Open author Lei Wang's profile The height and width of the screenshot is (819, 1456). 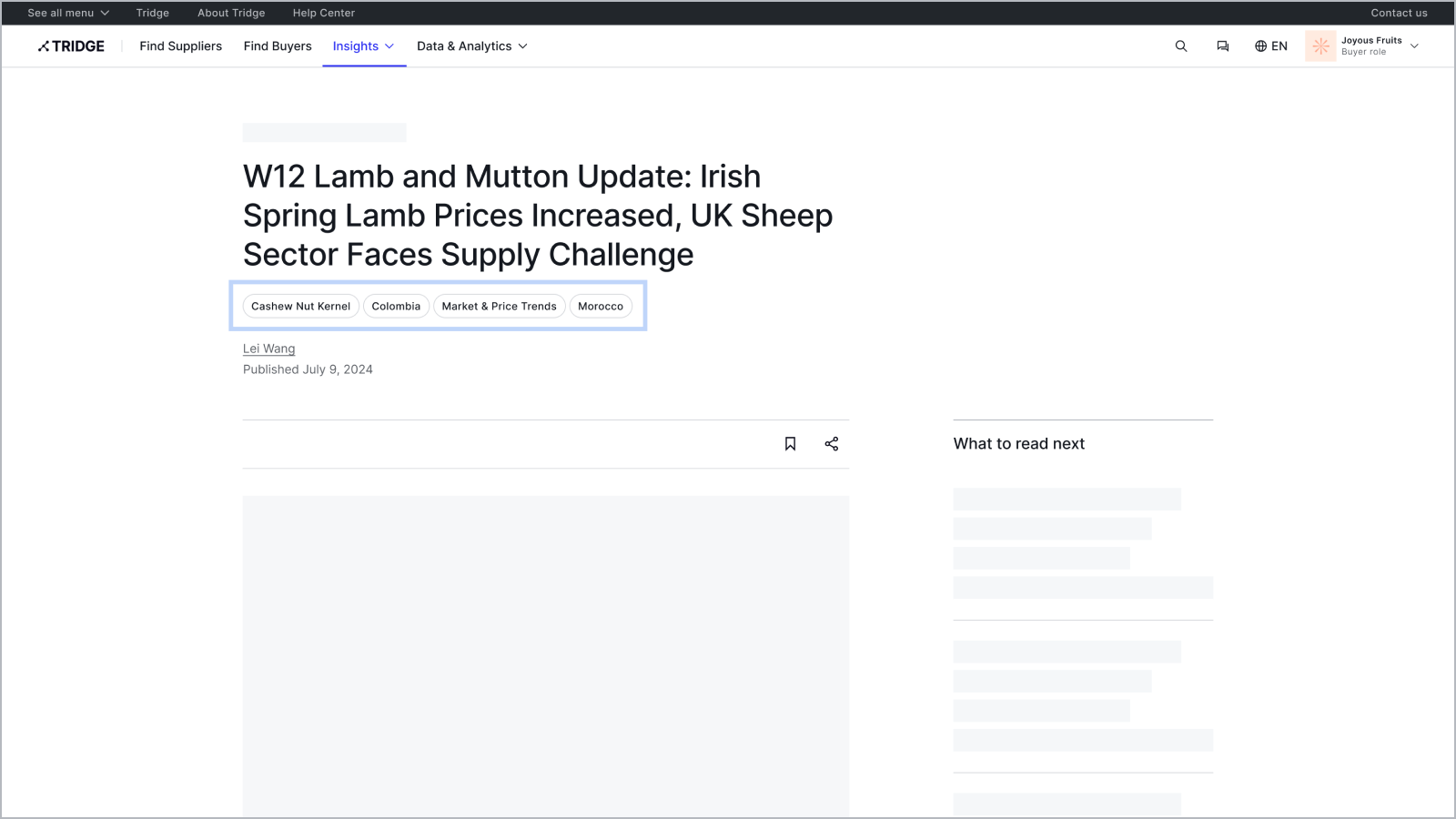(x=268, y=349)
